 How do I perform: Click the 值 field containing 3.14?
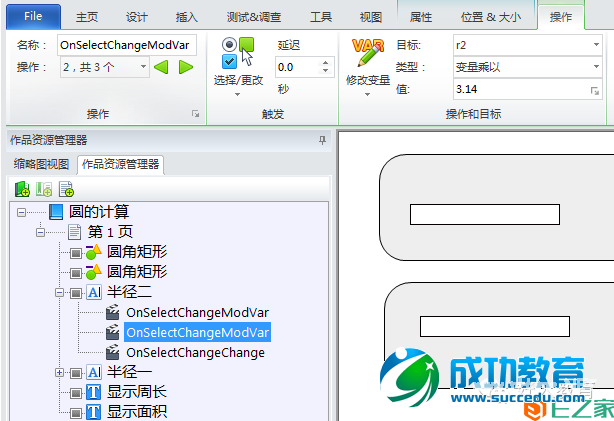(x=521, y=89)
